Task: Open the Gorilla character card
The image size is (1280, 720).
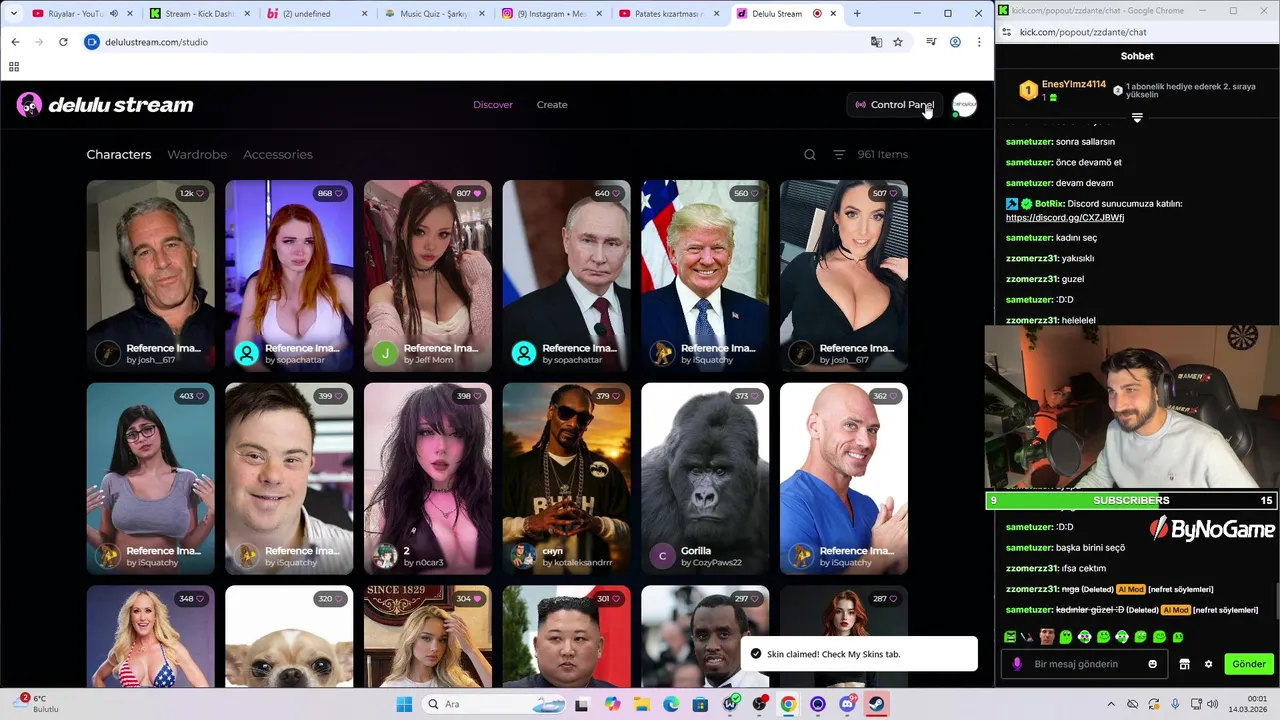Action: pos(705,479)
